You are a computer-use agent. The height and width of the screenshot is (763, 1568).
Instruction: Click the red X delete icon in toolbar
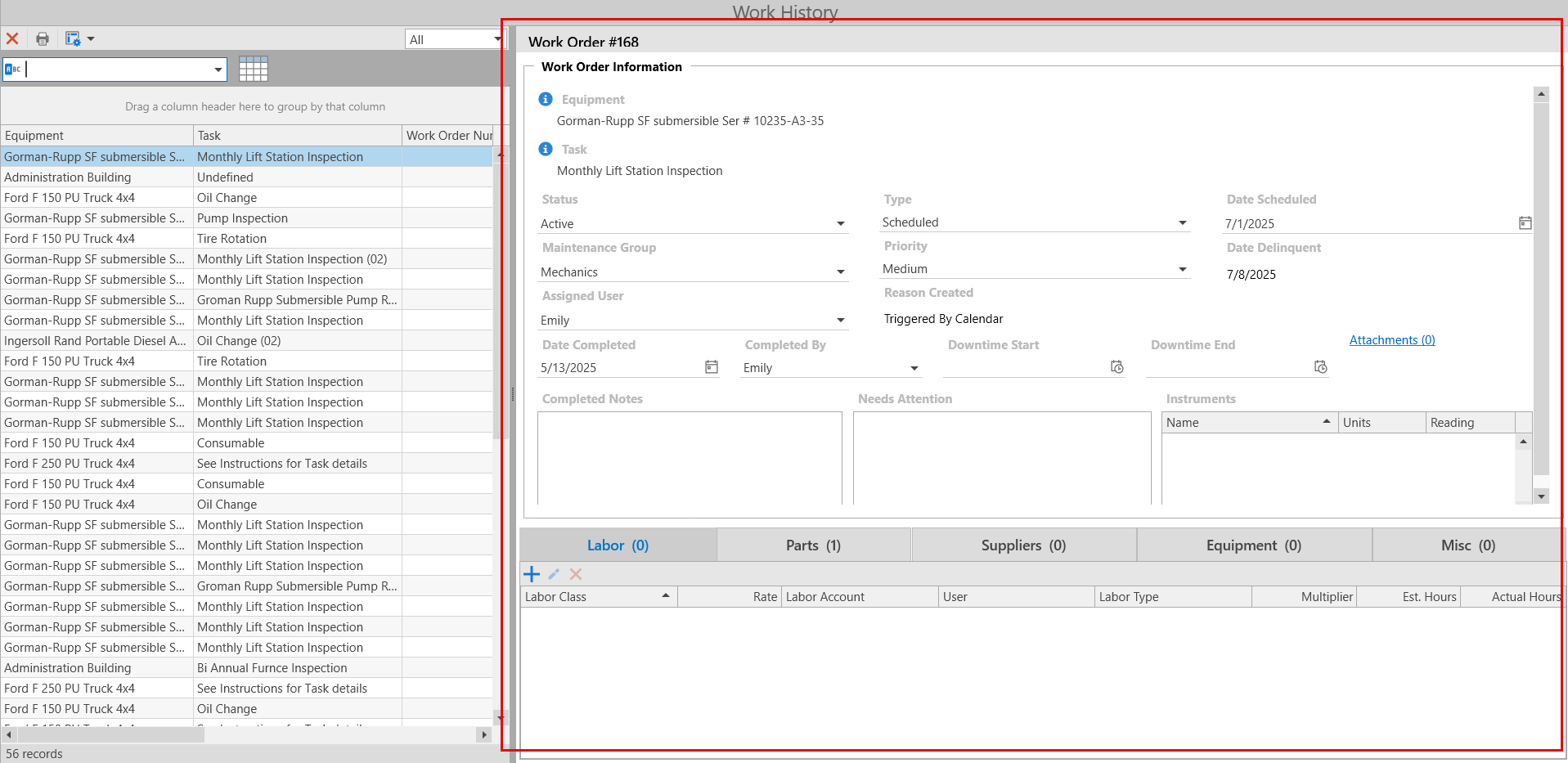coord(12,38)
